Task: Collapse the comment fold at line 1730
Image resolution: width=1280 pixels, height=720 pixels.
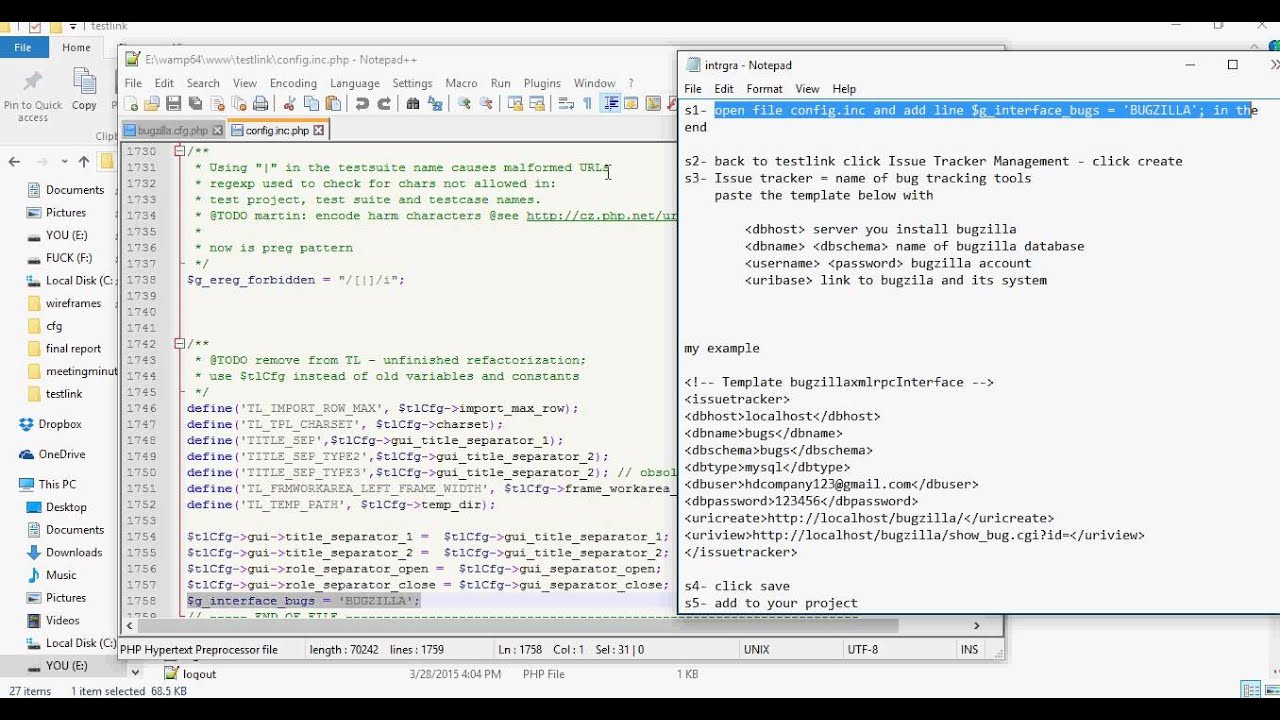Action: [178, 151]
